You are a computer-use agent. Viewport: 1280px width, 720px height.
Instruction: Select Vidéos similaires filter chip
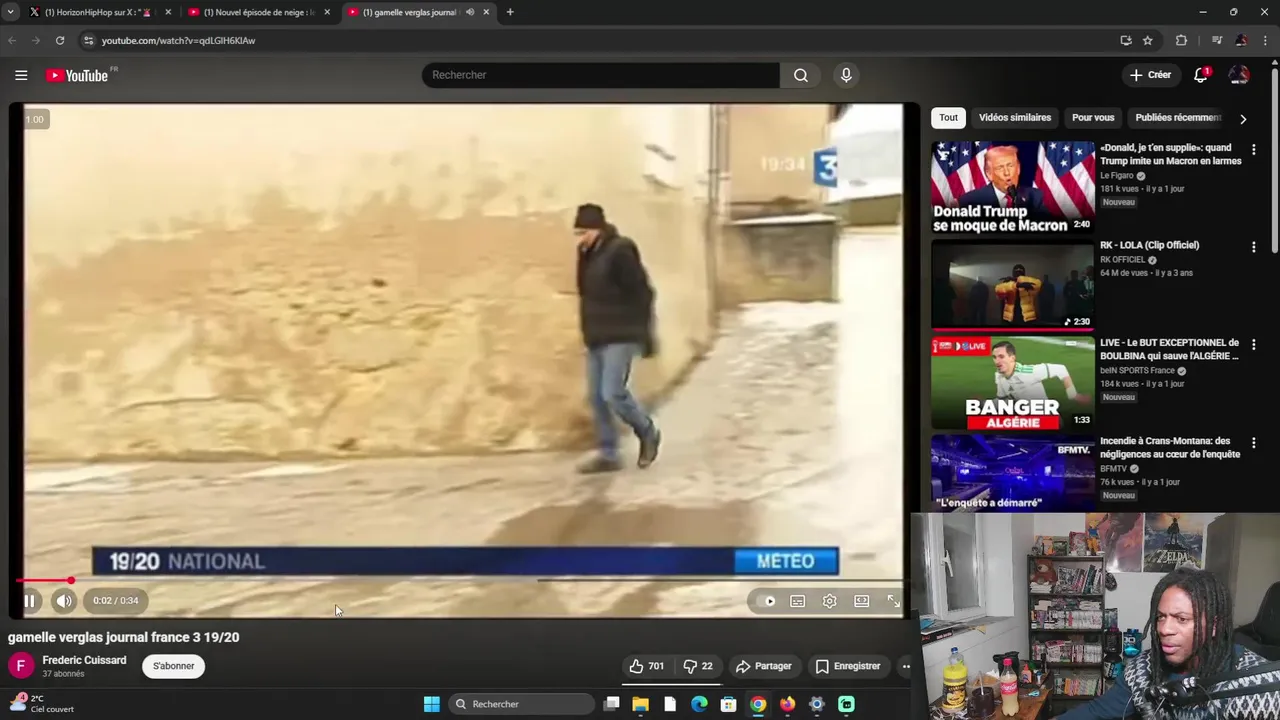[x=1015, y=118]
